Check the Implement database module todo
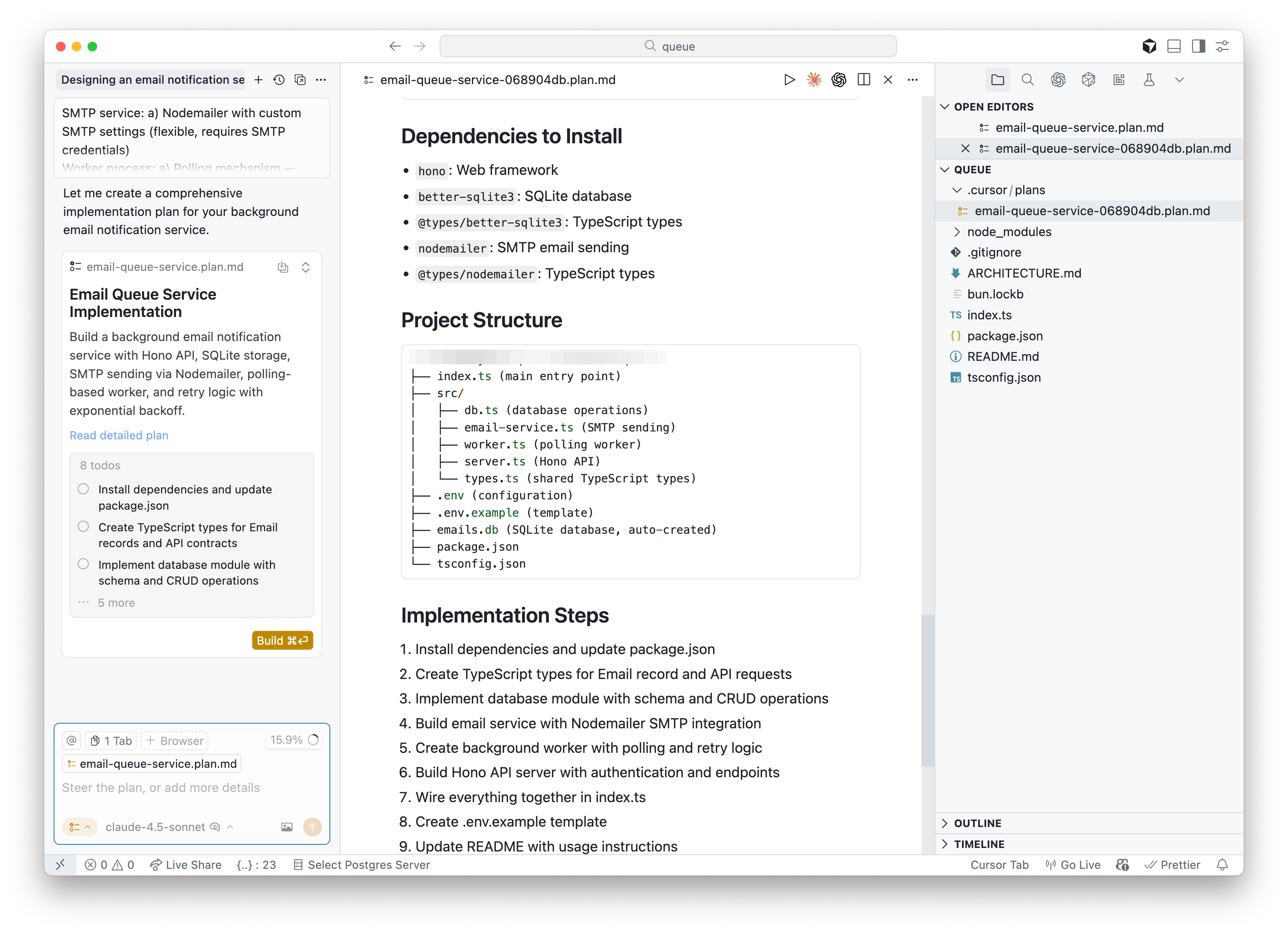This screenshot has width=1288, height=934. (84, 564)
